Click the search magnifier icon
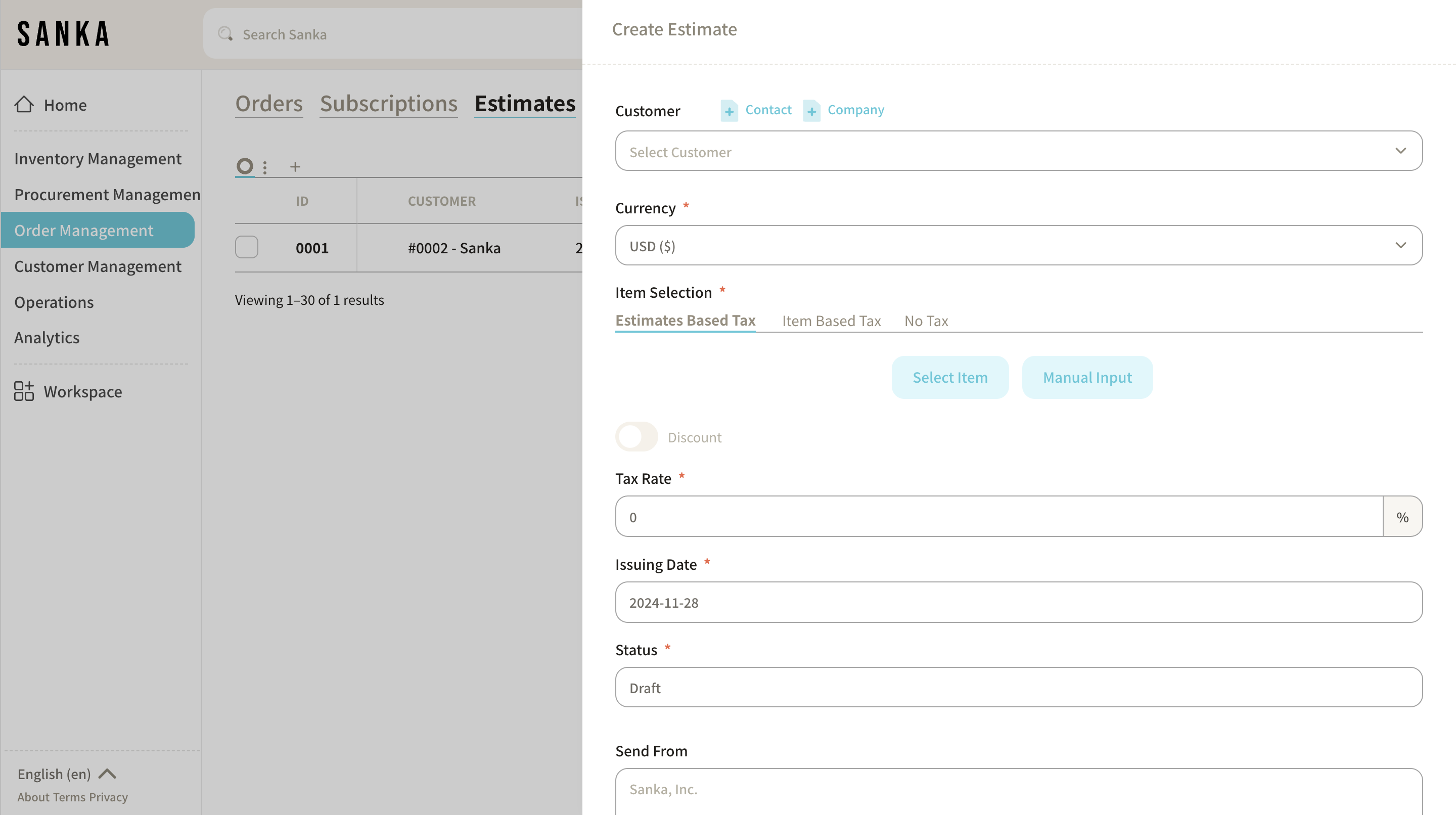This screenshot has height=815, width=1456. (225, 34)
